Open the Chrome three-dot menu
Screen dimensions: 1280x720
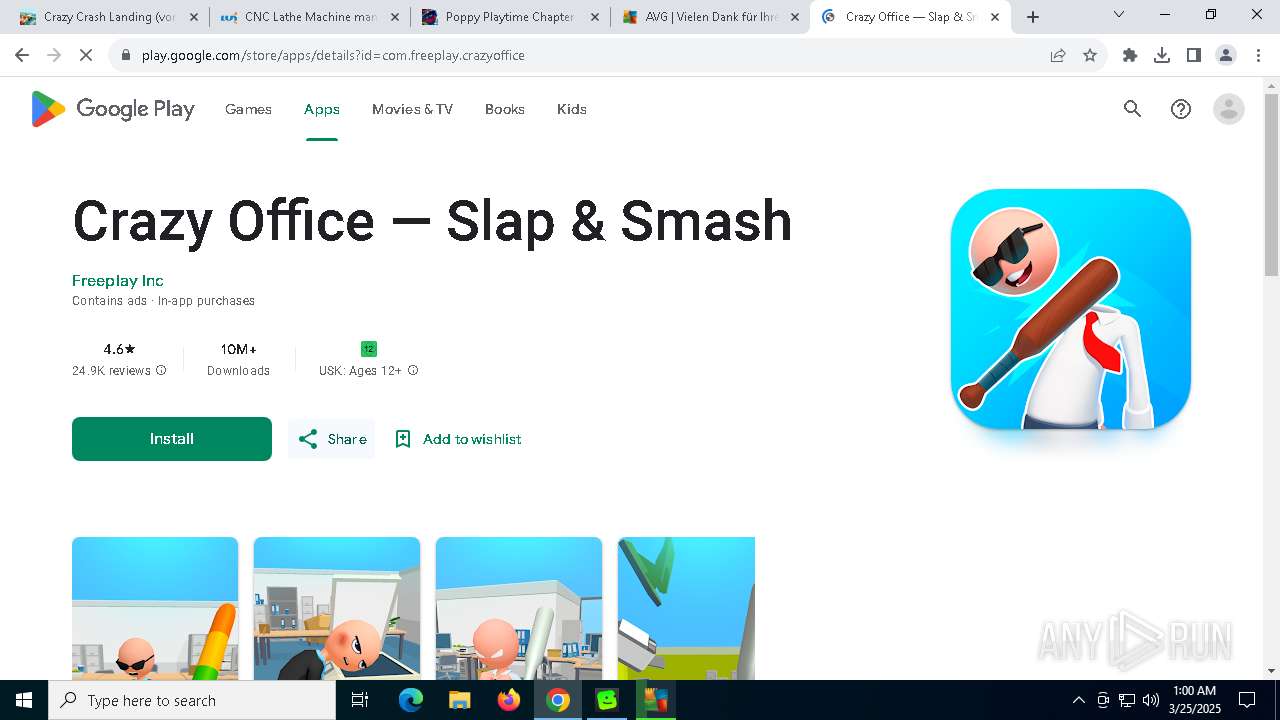1258,55
